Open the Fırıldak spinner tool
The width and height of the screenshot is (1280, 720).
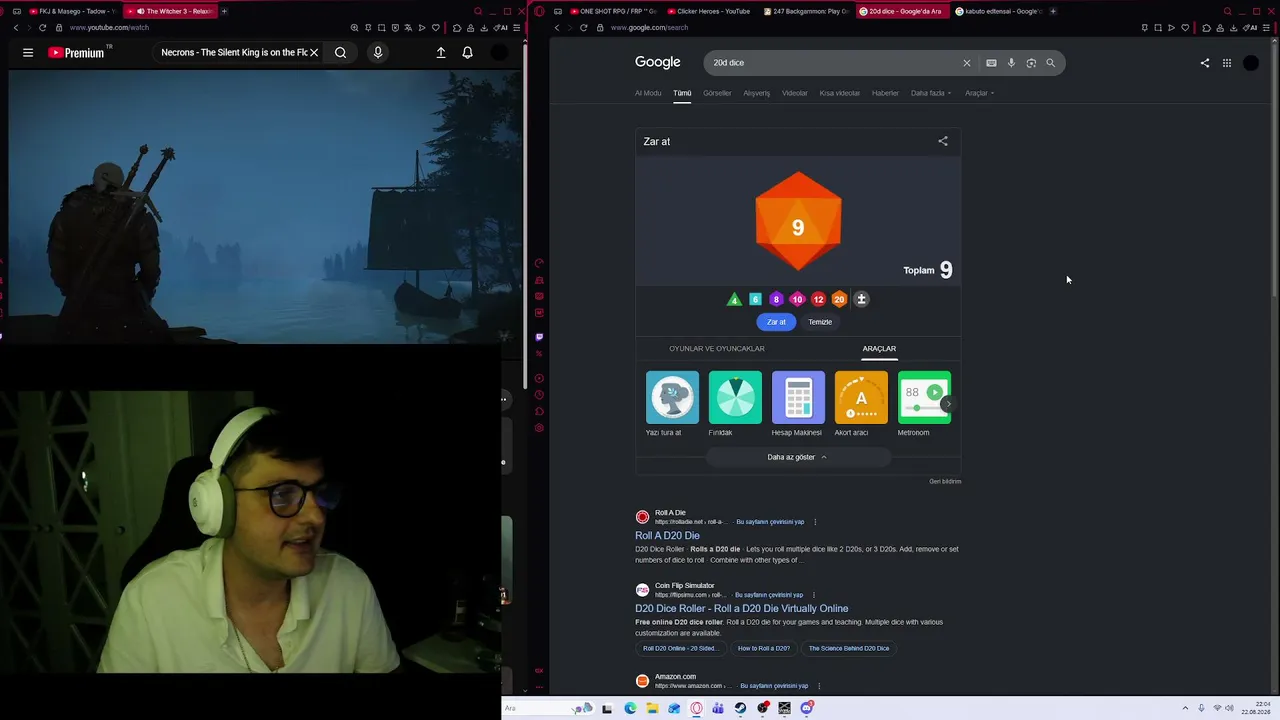[735, 404]
